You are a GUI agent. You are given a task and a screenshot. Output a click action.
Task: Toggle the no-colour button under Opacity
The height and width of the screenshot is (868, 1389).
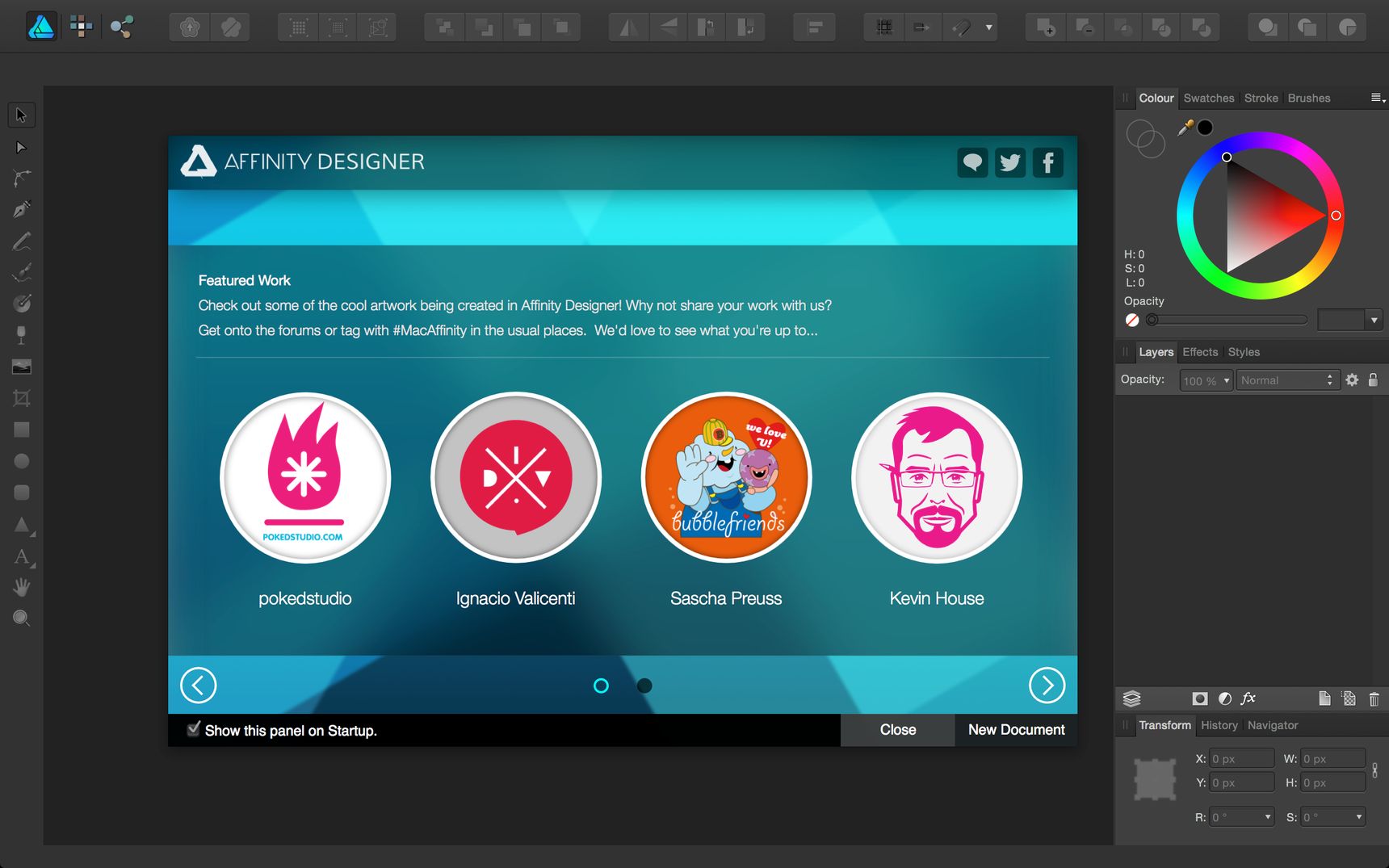pos(1132,321)
